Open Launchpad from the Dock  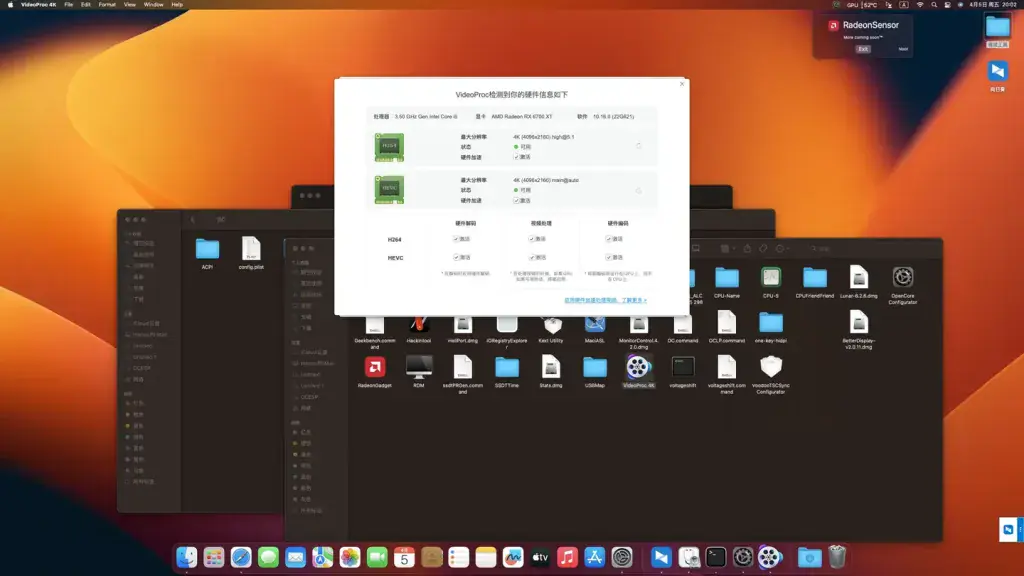(x=214, y=557)
